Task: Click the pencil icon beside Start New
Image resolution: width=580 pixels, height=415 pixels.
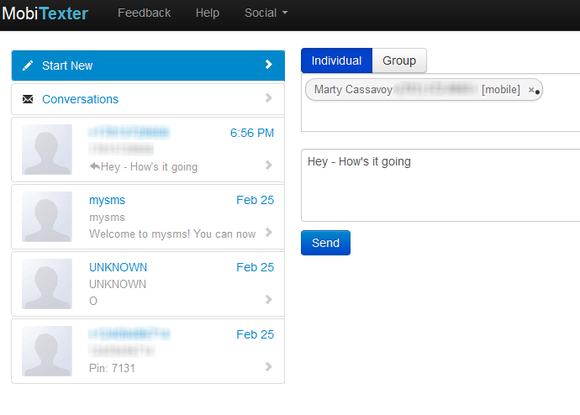Action: (28, 66)
